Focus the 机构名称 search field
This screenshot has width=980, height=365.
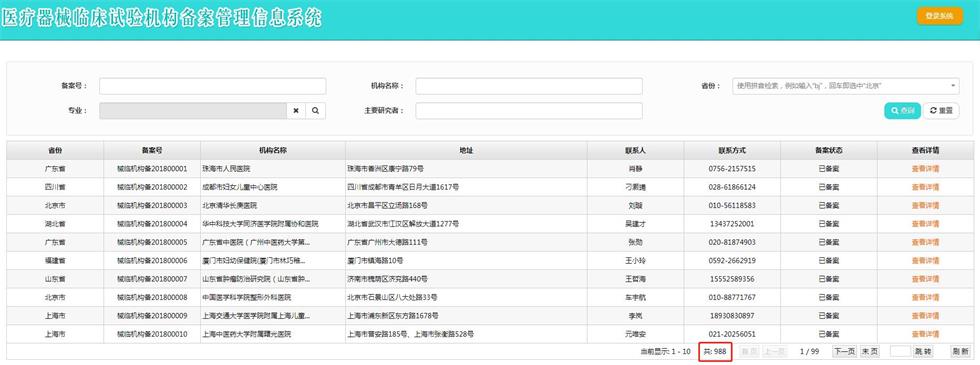pos(529,86)
